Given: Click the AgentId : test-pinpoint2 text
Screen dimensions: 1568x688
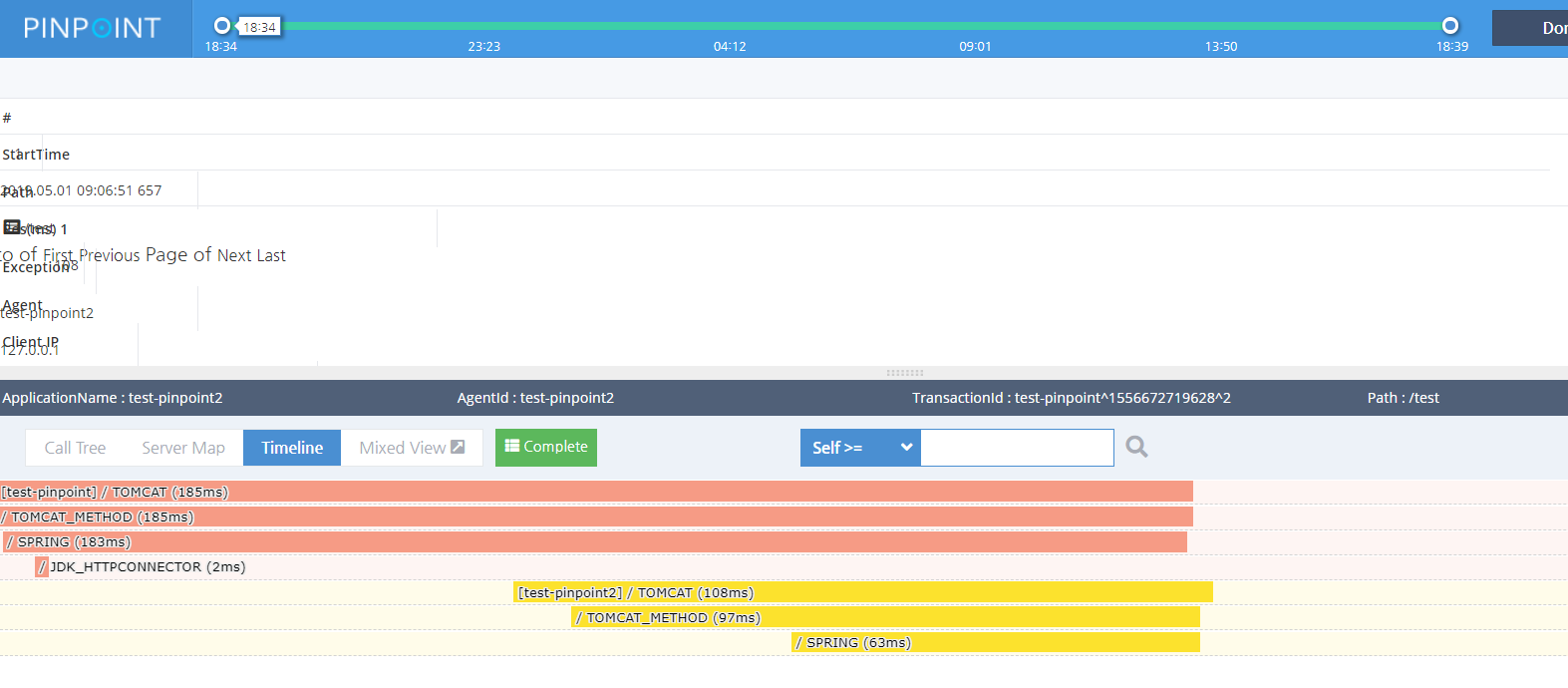Looking at the screenshot, I should [x=535, y=398].
